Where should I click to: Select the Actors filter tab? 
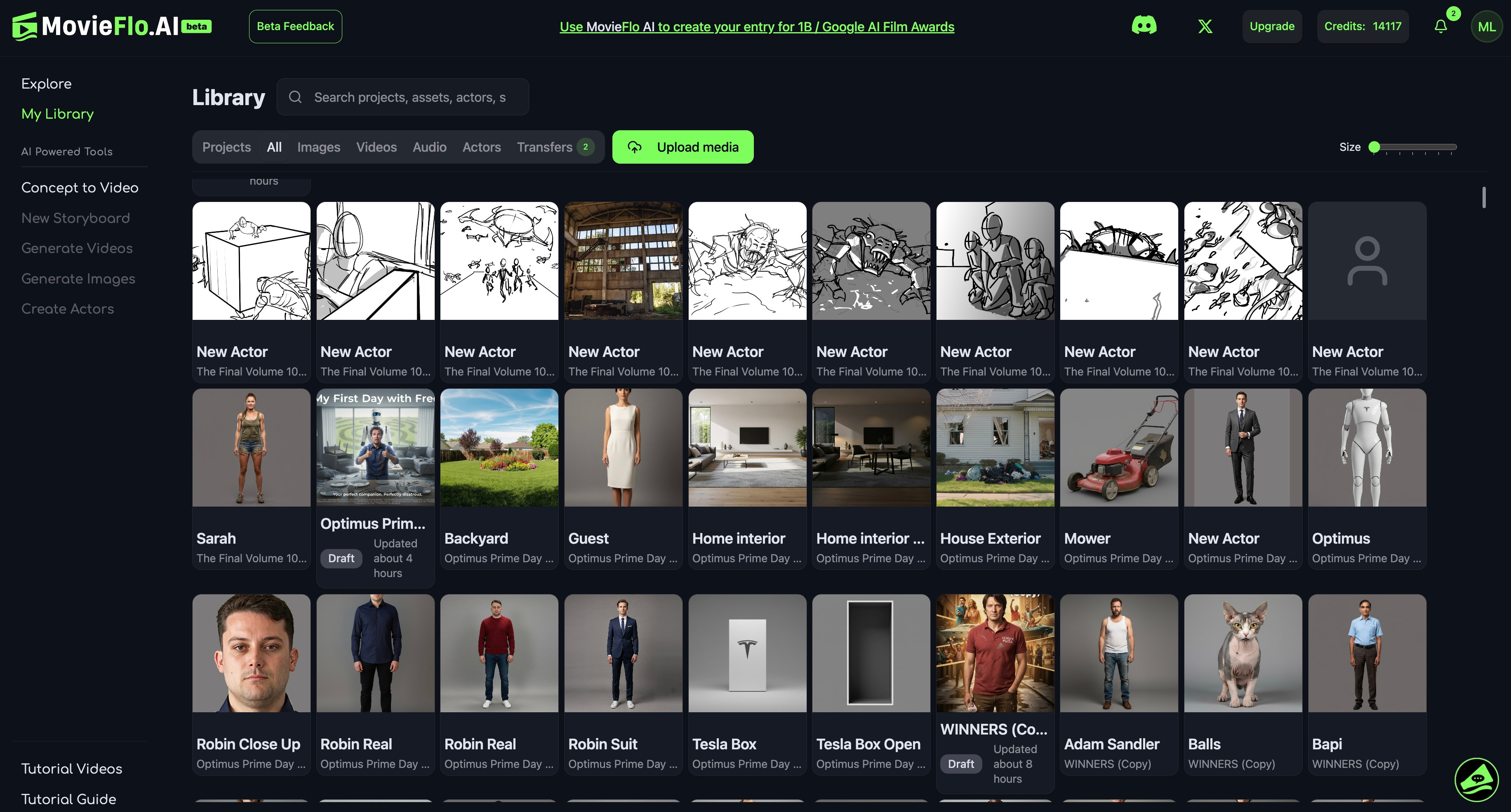coord(481,147)
